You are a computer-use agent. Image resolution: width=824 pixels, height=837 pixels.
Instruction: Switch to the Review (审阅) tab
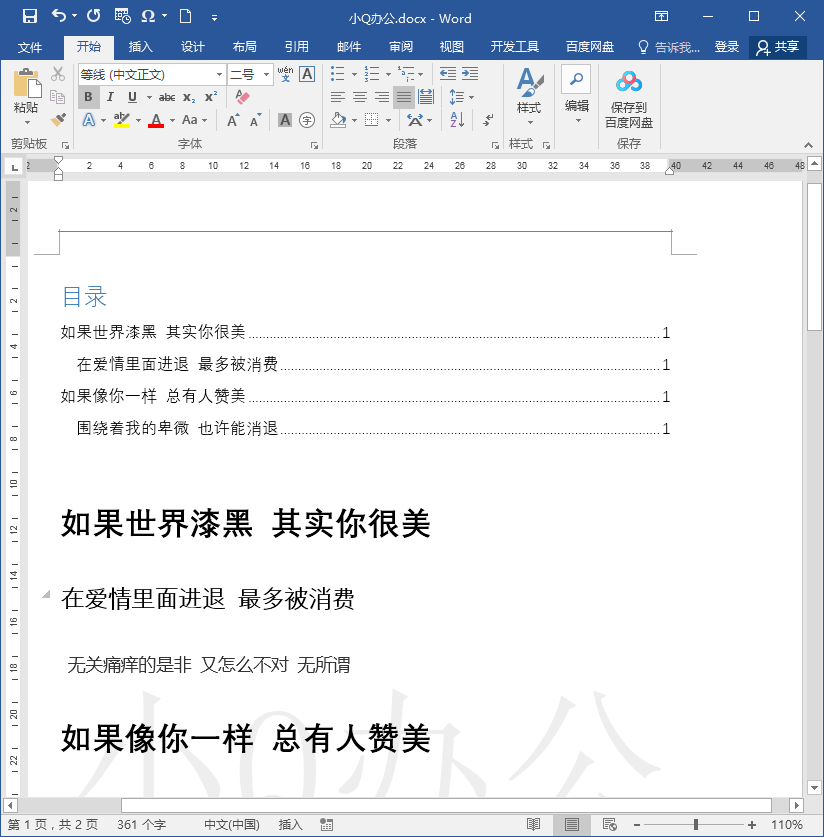401,47
